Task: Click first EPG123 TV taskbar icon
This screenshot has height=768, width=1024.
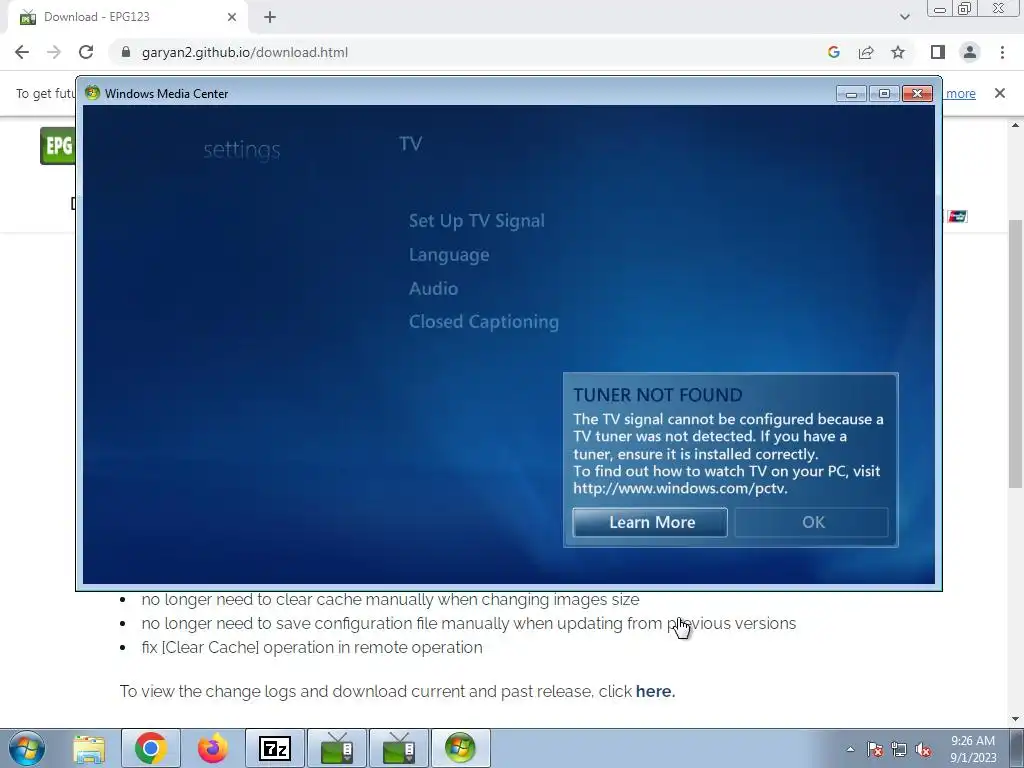Action: click(x=337, y=748)
